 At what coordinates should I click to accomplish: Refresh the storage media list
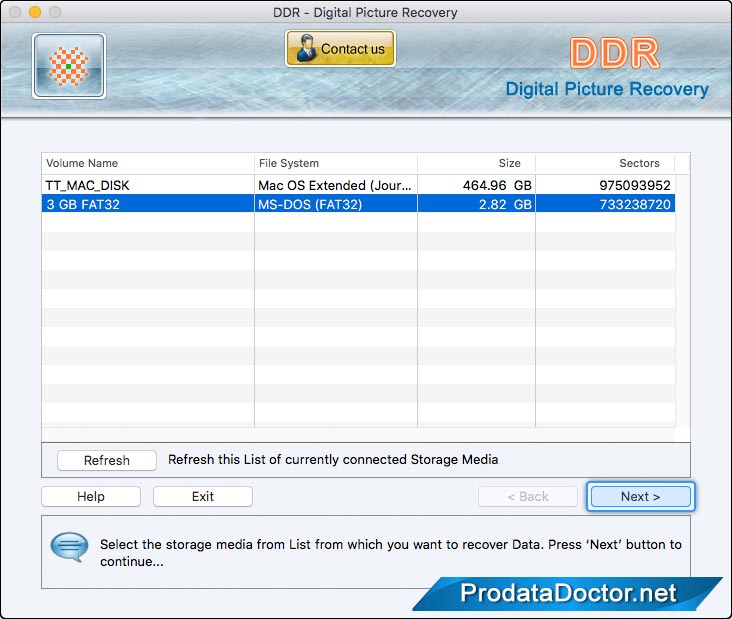point(107,460)
